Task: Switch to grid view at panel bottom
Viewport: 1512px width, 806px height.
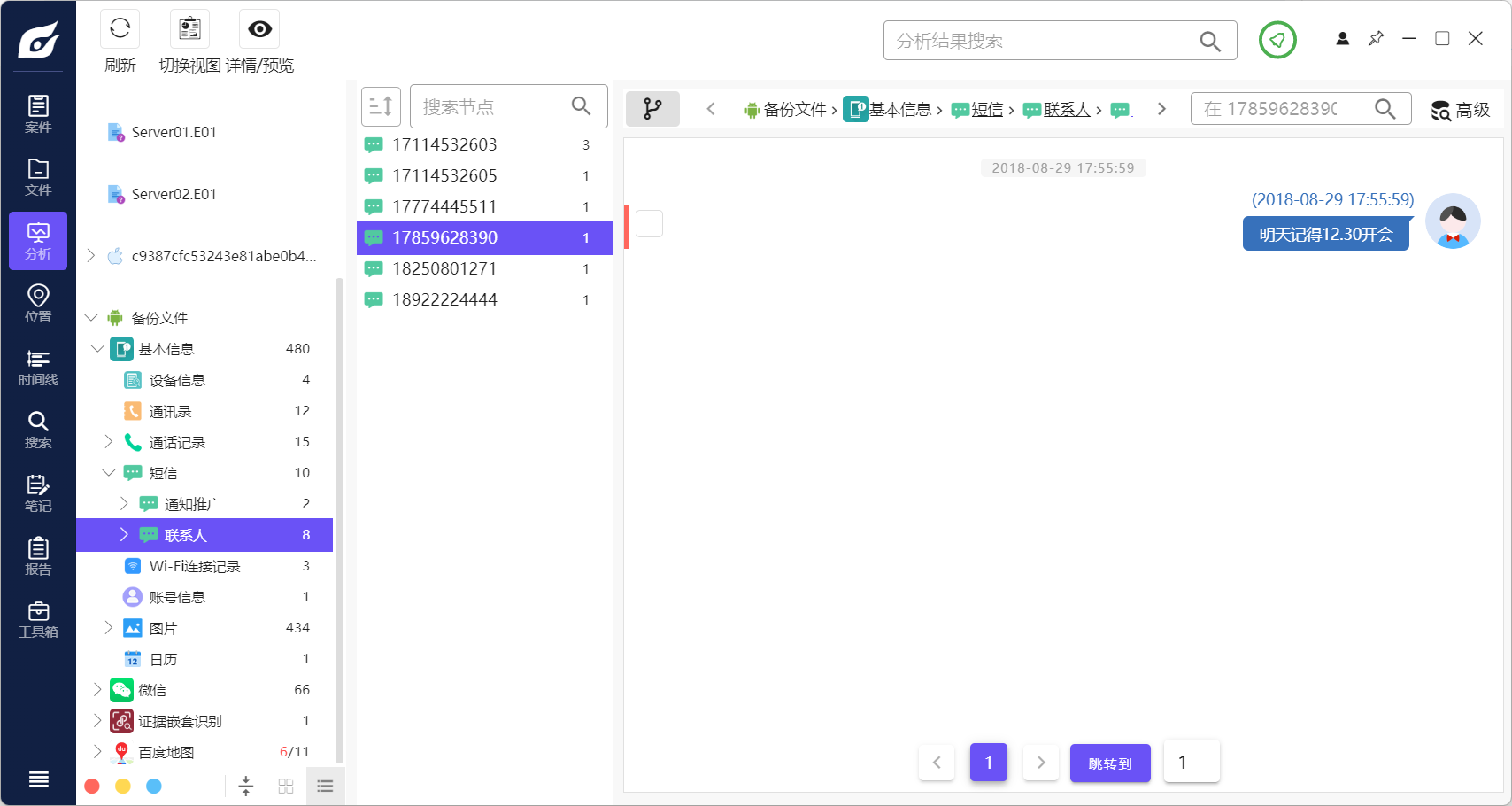Action: click(285, 786)
